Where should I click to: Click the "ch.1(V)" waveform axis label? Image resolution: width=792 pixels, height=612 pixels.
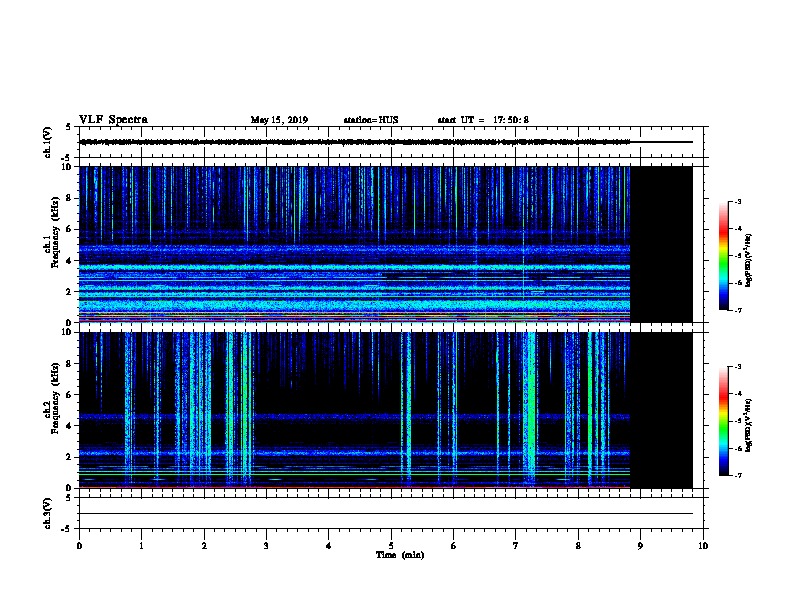pyautogui.click(x=47, y=142)
